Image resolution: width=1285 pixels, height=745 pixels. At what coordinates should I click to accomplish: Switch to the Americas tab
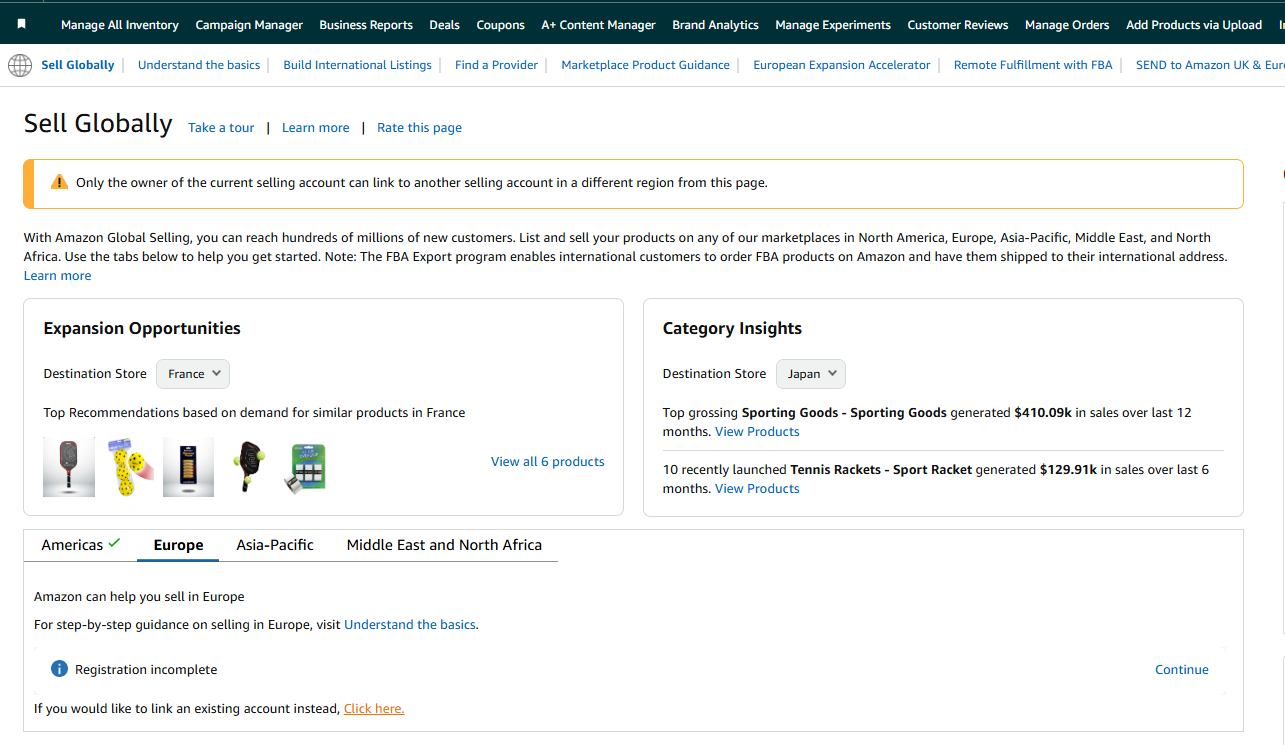[81, 545]
